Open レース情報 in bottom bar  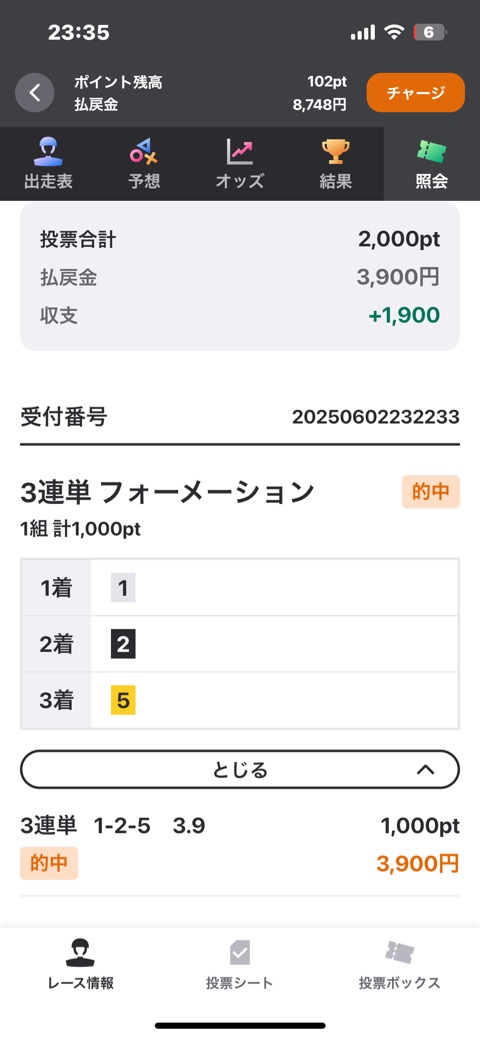coord(80,964)
